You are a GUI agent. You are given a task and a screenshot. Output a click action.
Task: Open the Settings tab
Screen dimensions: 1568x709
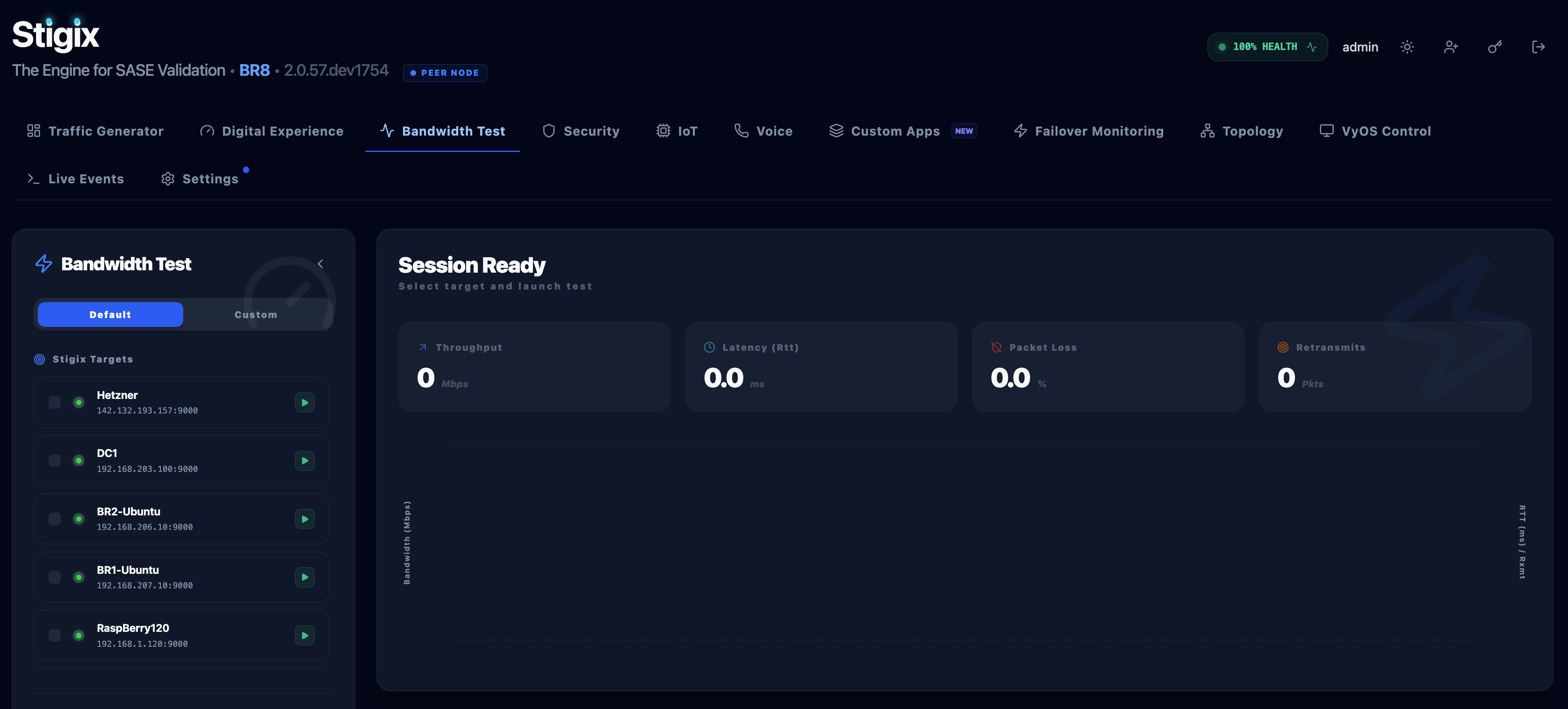(200, 179)
